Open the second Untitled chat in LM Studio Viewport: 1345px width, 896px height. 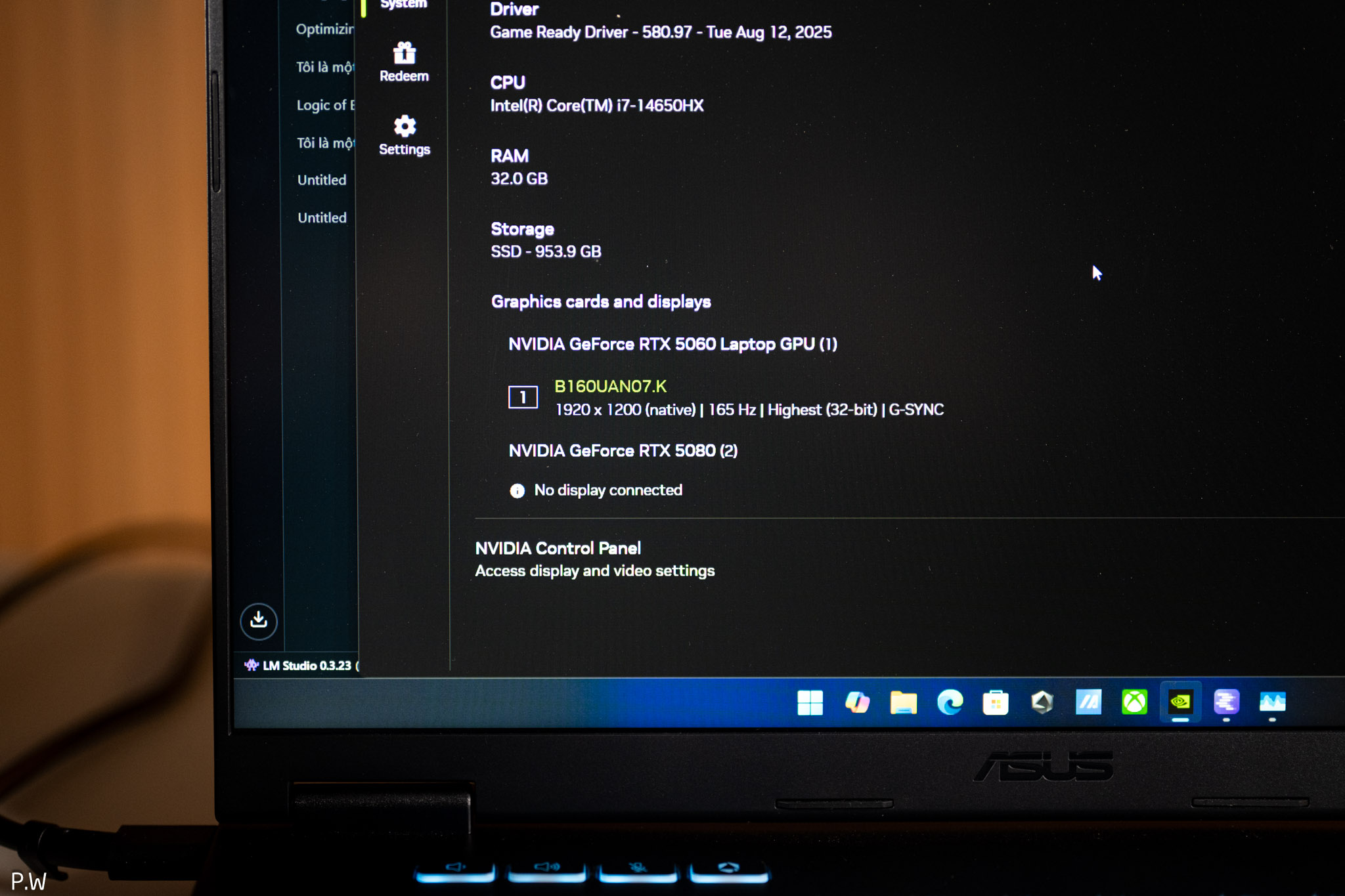[x=322, y=218]
